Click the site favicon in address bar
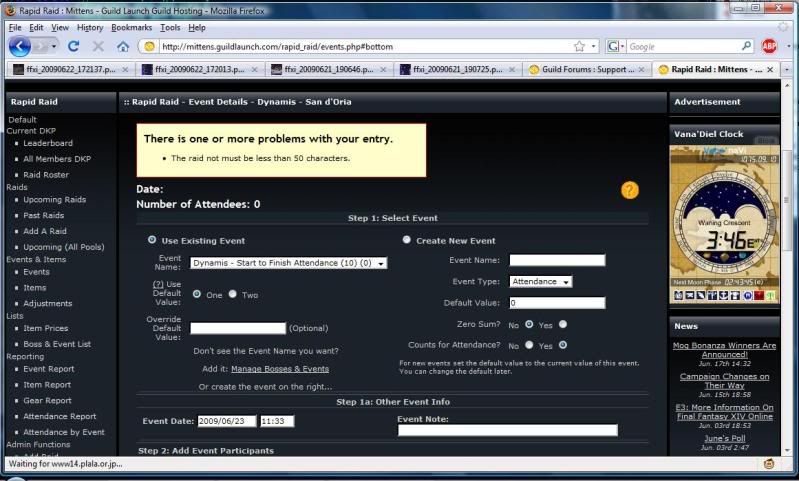Screen dimensions: 799x481 [x=149, y=46]
